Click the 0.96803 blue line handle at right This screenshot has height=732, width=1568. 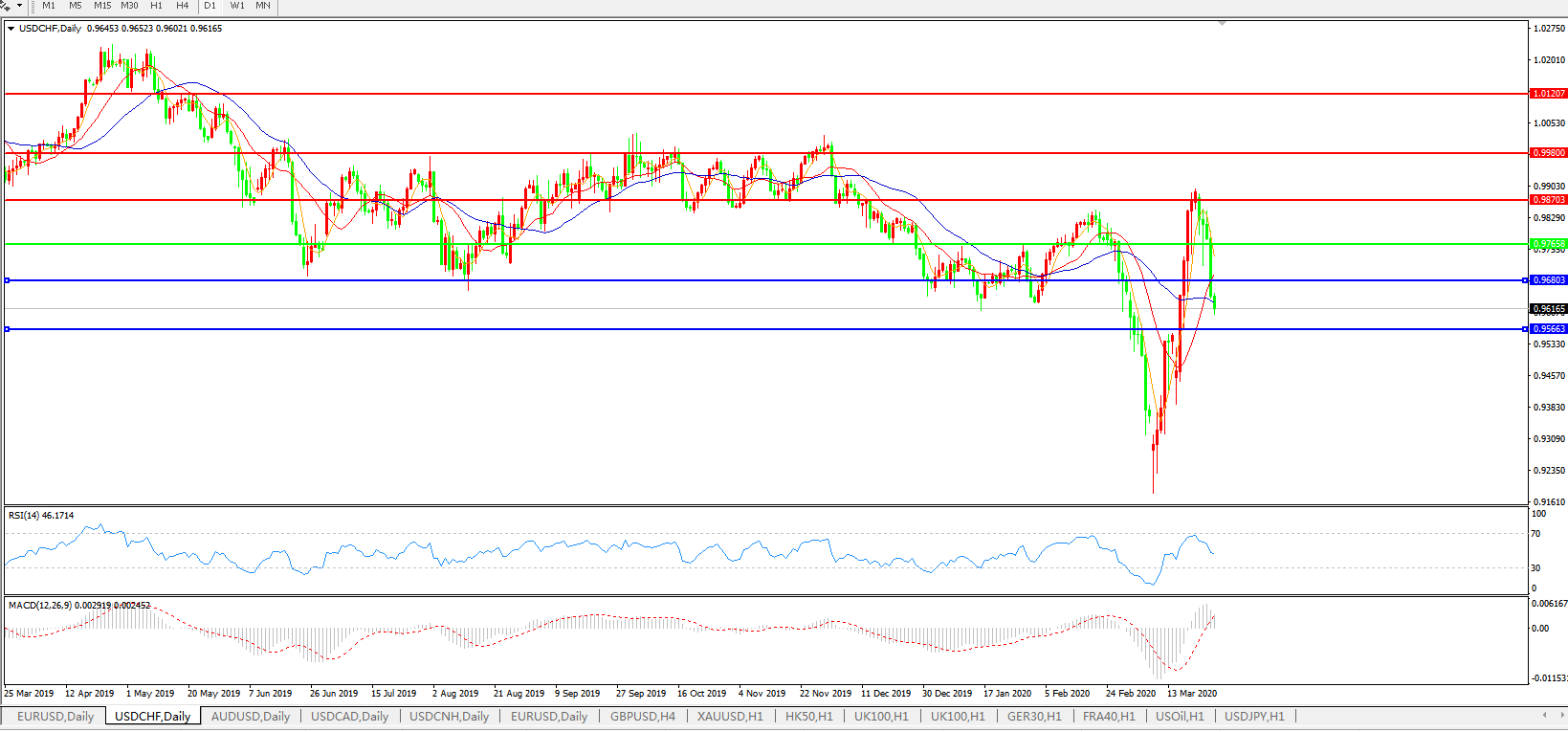pos(1525,280)
